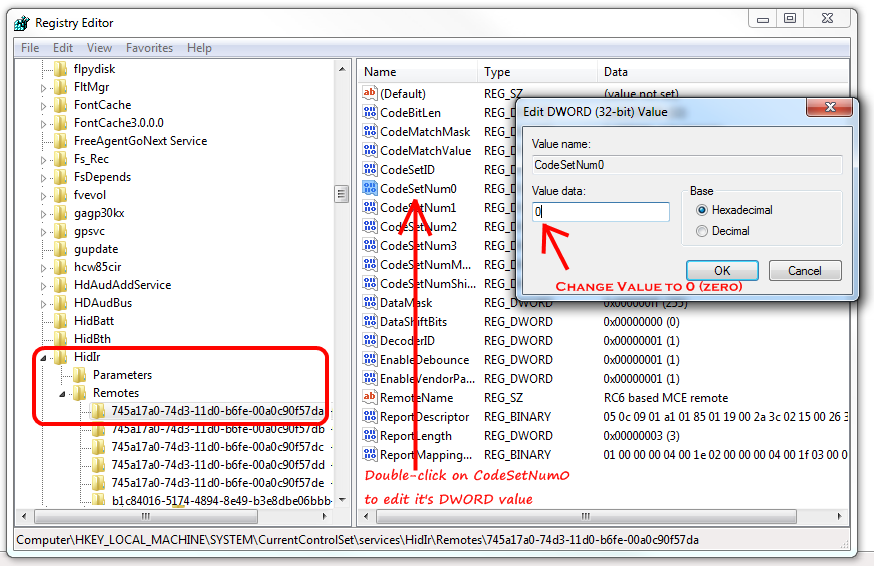Expand the FltMgr tree node
Screen dimensions: 874x566
pos(43,87)
